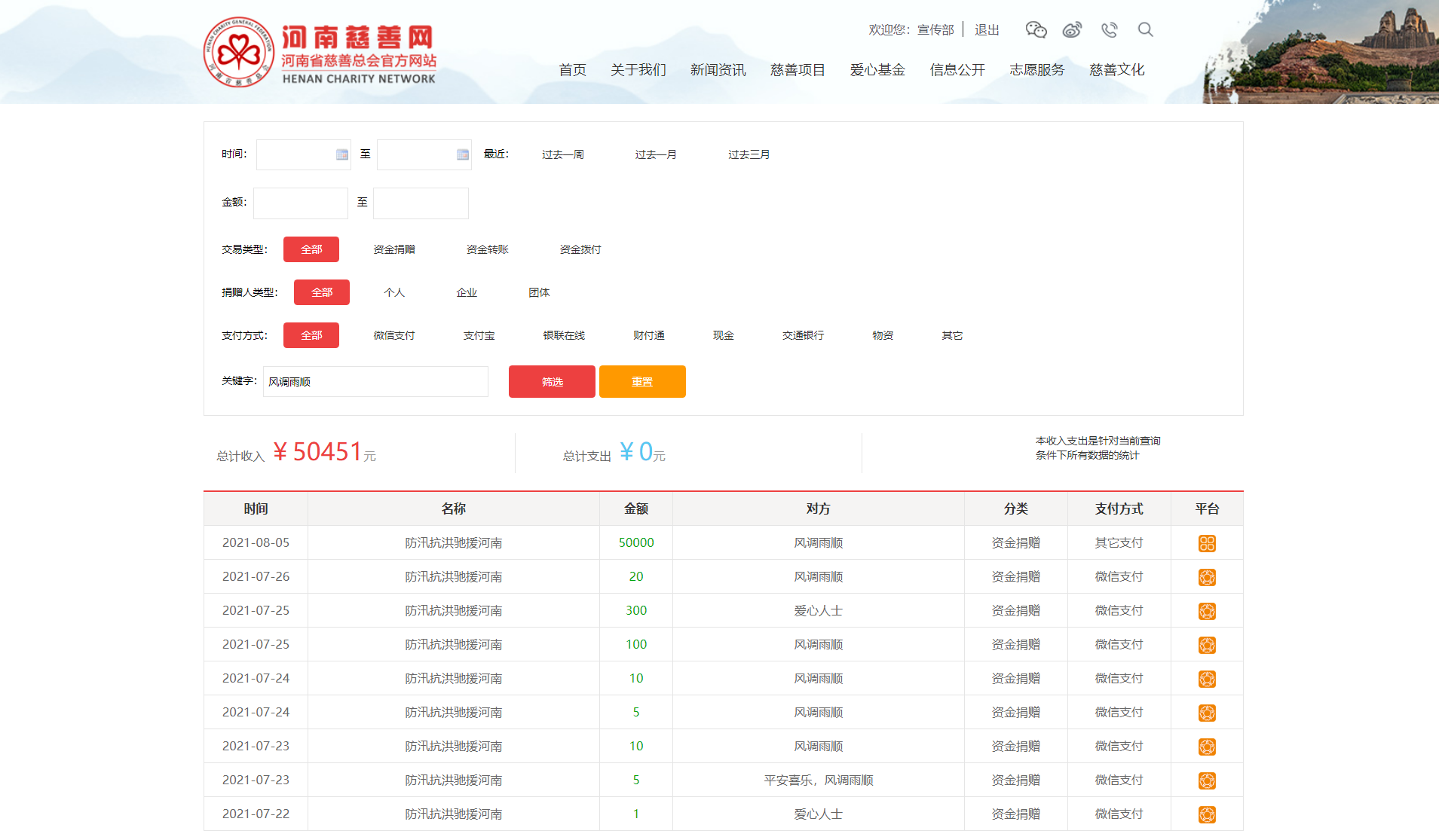Open the 慈善项目 navigation menu

[798, 70]
